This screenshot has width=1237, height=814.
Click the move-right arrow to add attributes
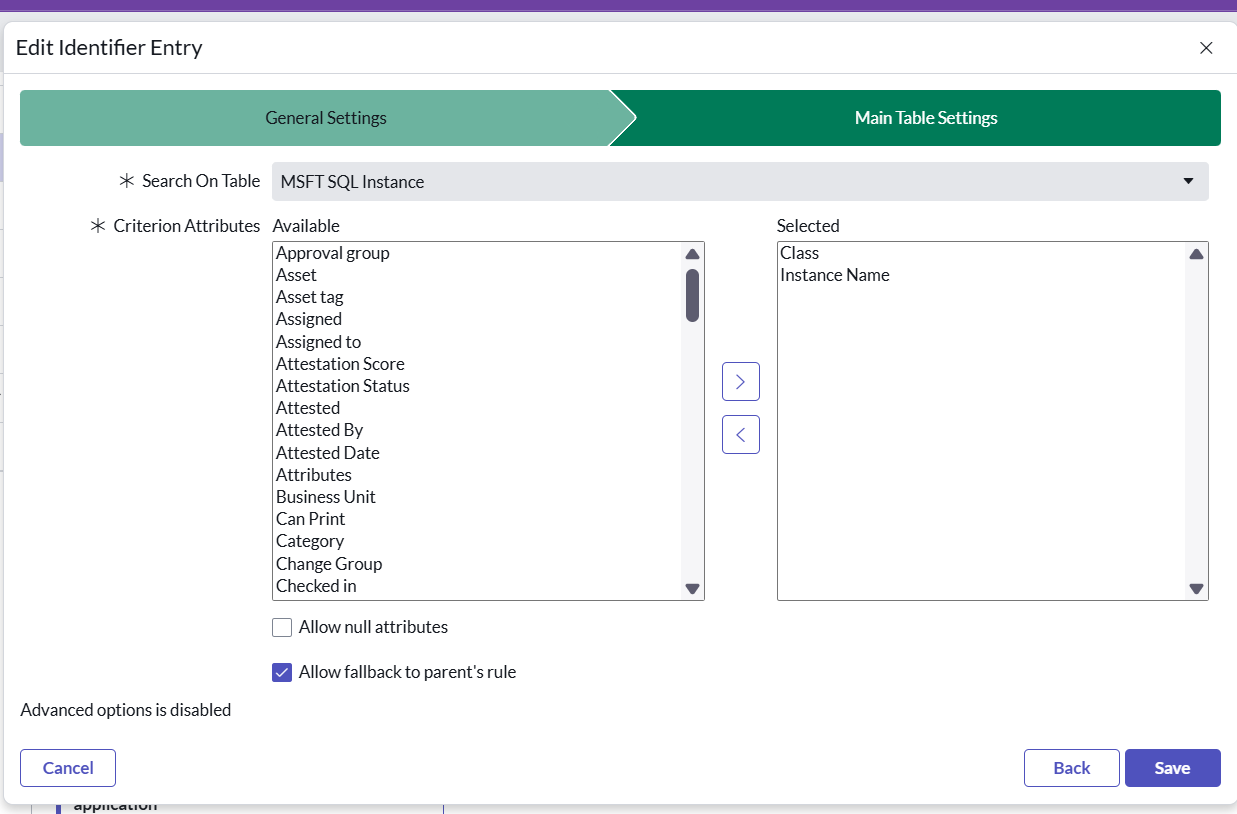[740, 381]
